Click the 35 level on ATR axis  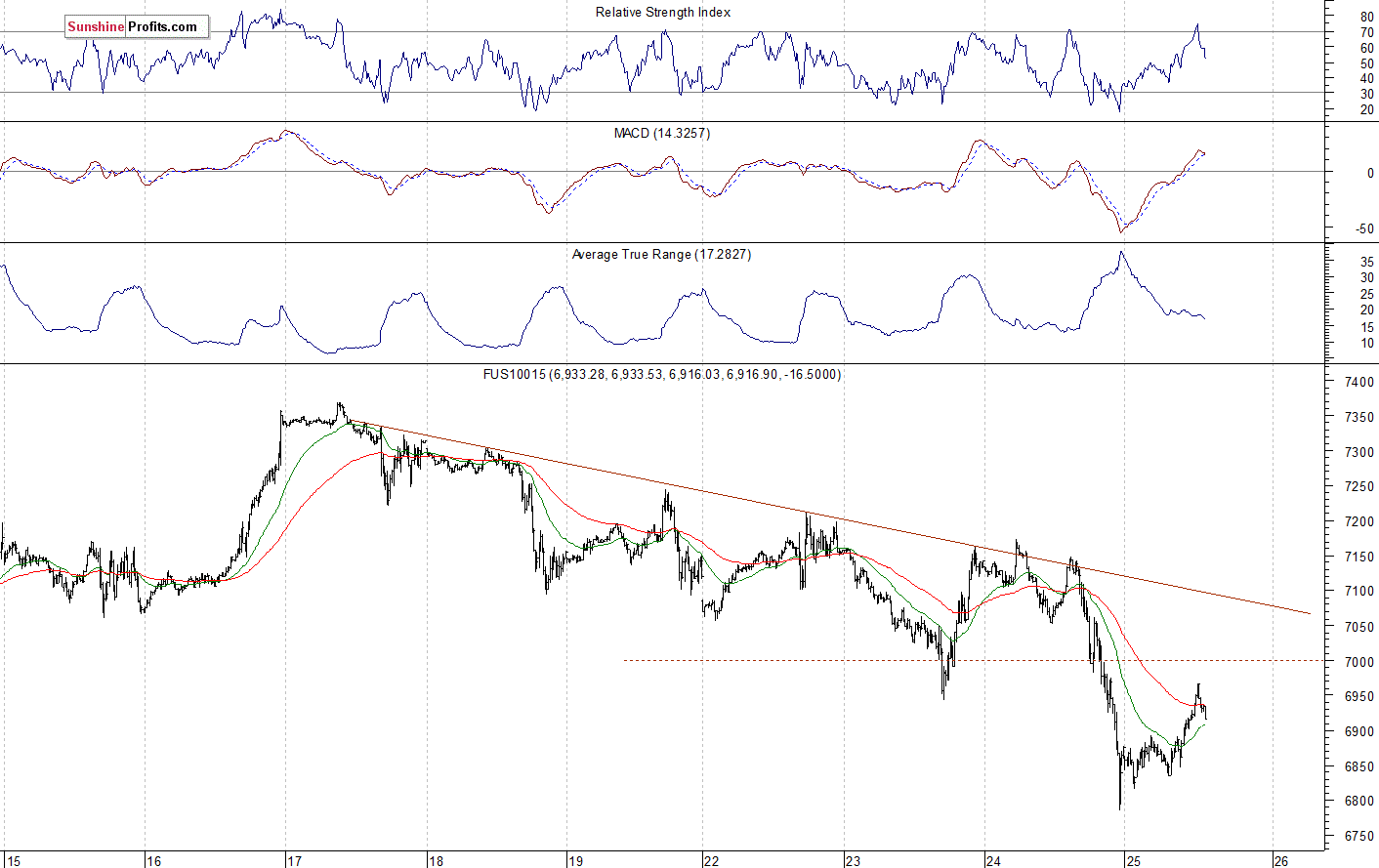[x=1366, y=263]
